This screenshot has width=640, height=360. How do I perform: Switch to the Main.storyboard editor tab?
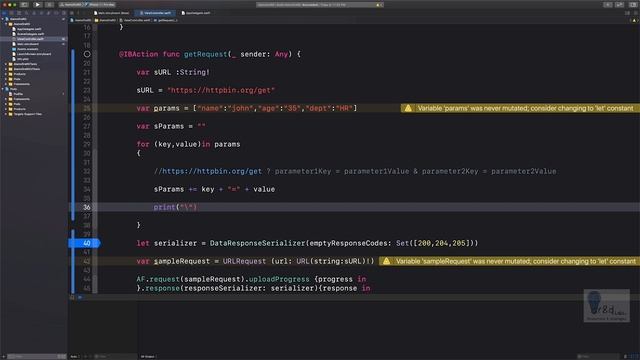point(111,13)
